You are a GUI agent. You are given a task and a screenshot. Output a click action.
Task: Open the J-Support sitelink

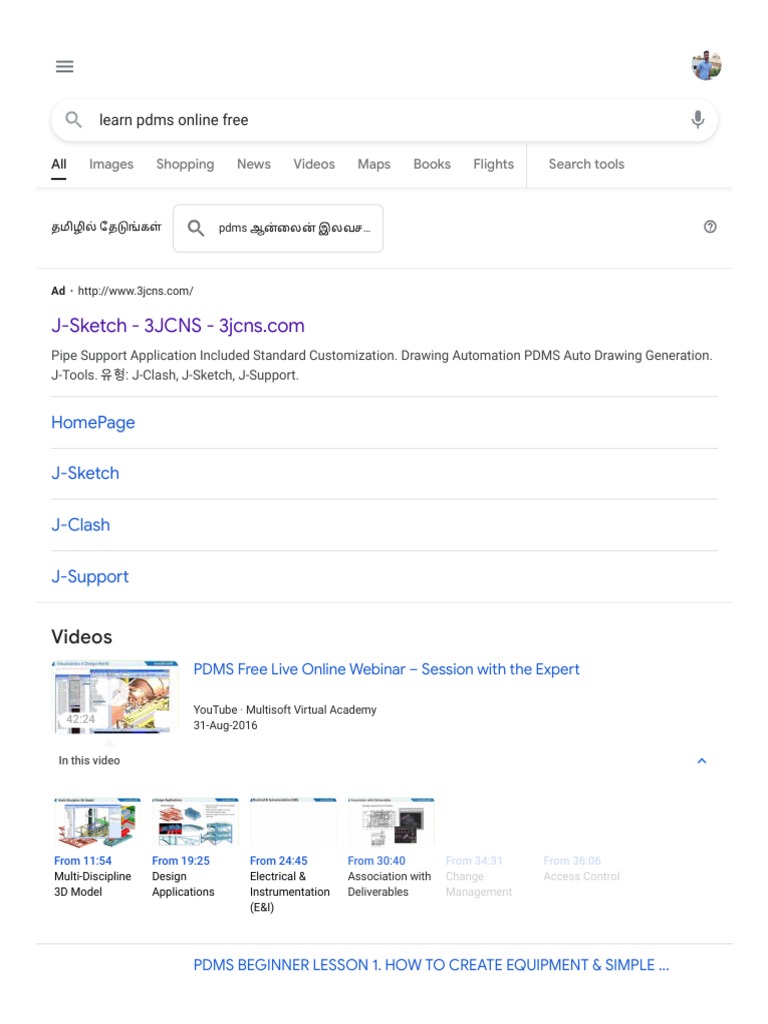pyautogui.click(x=89, y=577)
